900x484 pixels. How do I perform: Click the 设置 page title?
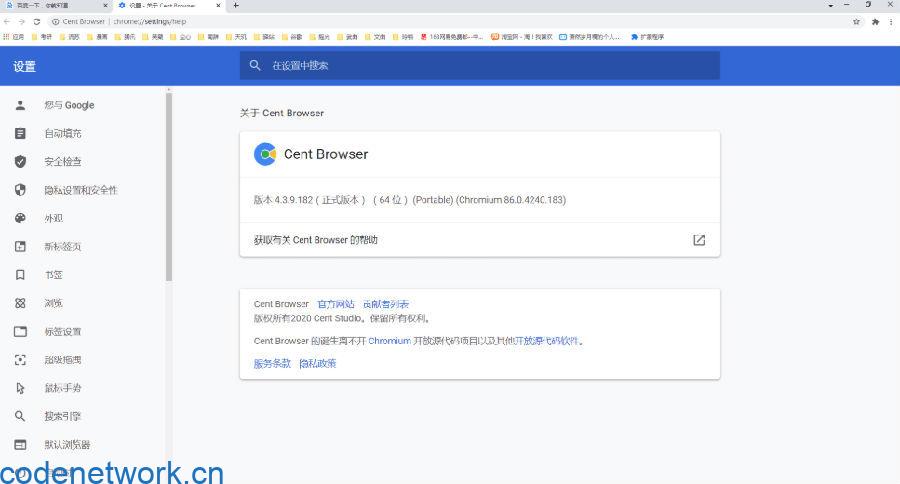[24, 67]
